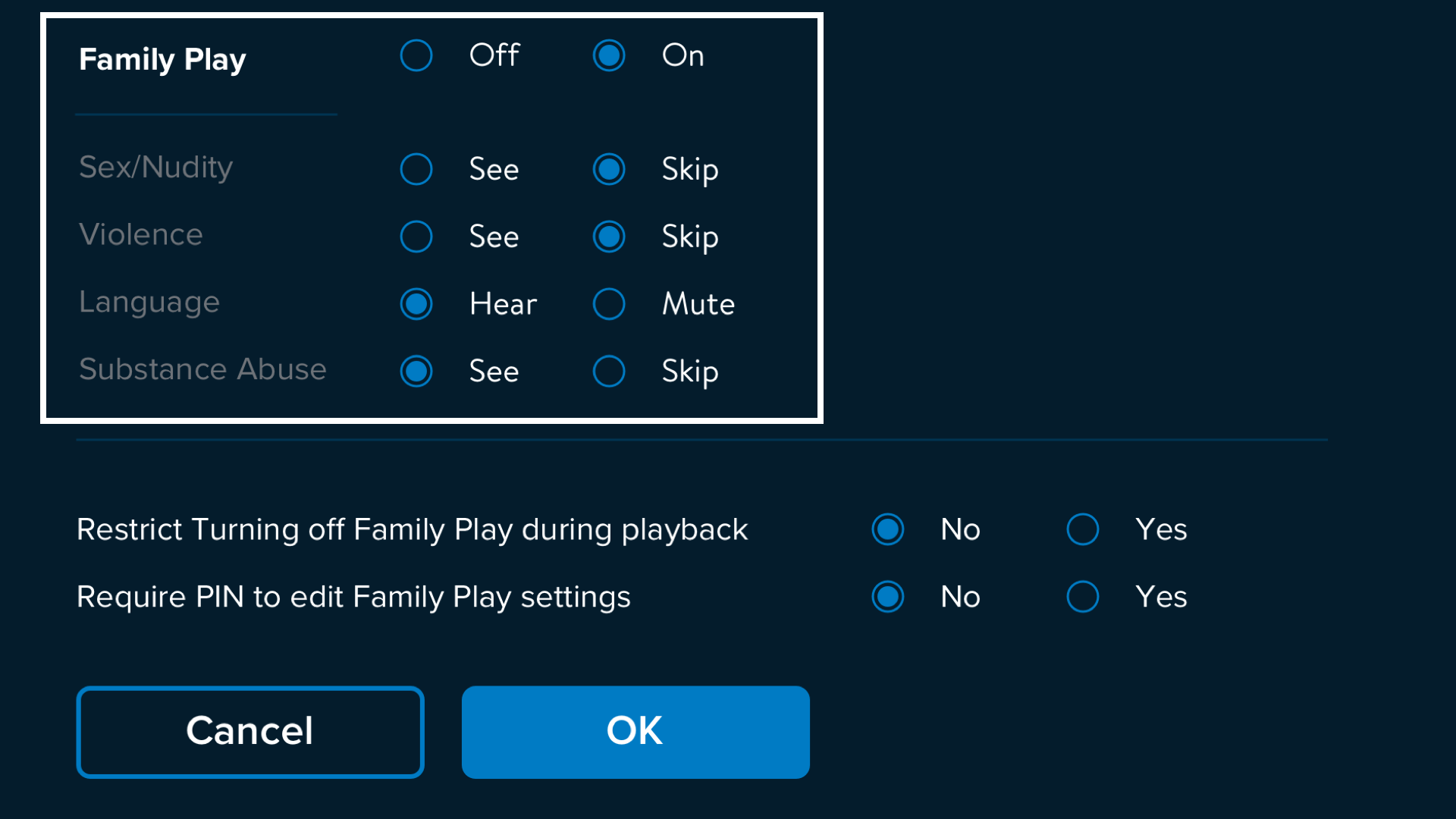Turn Family Play off

[x=416, y=55]
